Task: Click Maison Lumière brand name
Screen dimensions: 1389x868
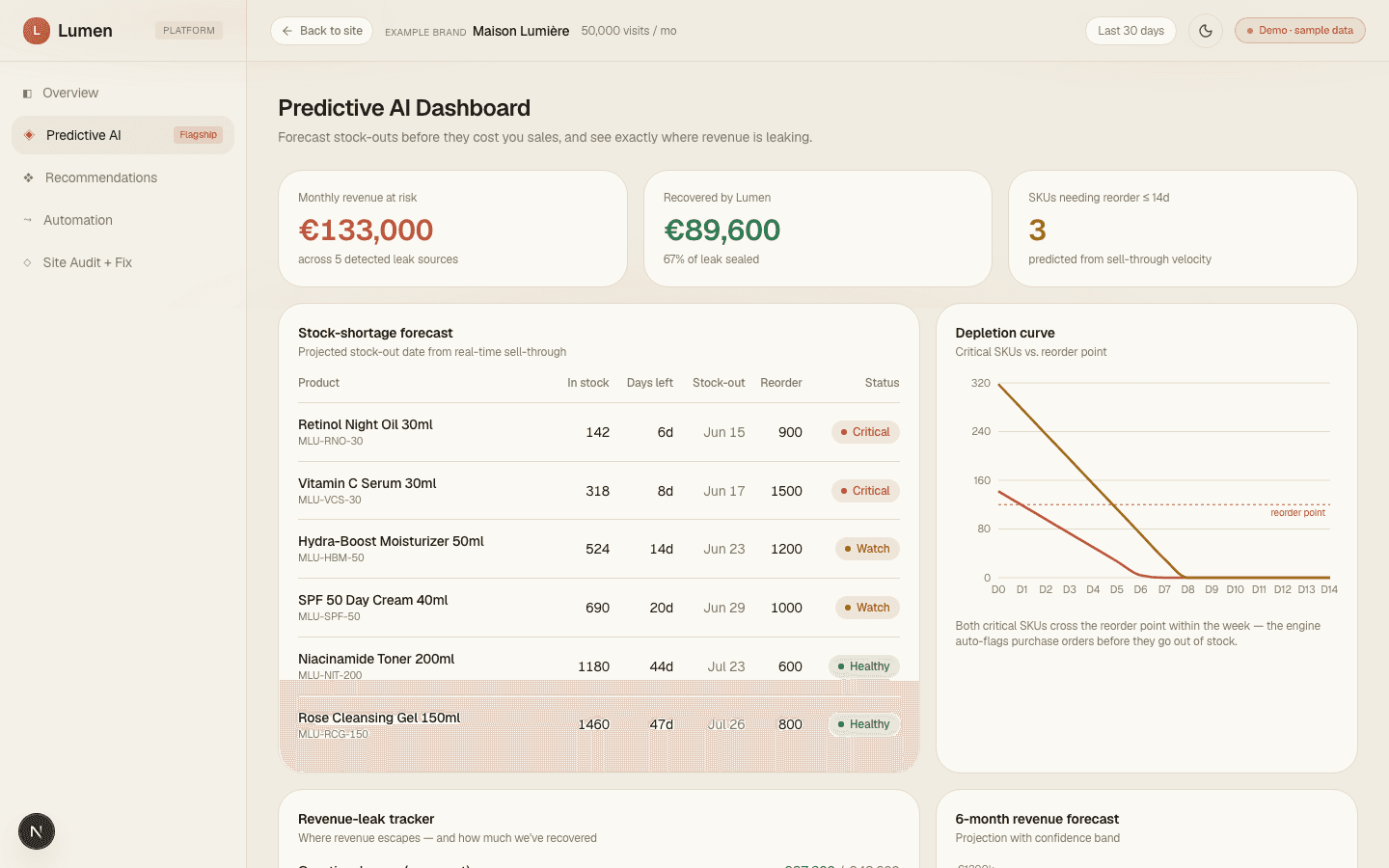Action: tap(521, 31)
